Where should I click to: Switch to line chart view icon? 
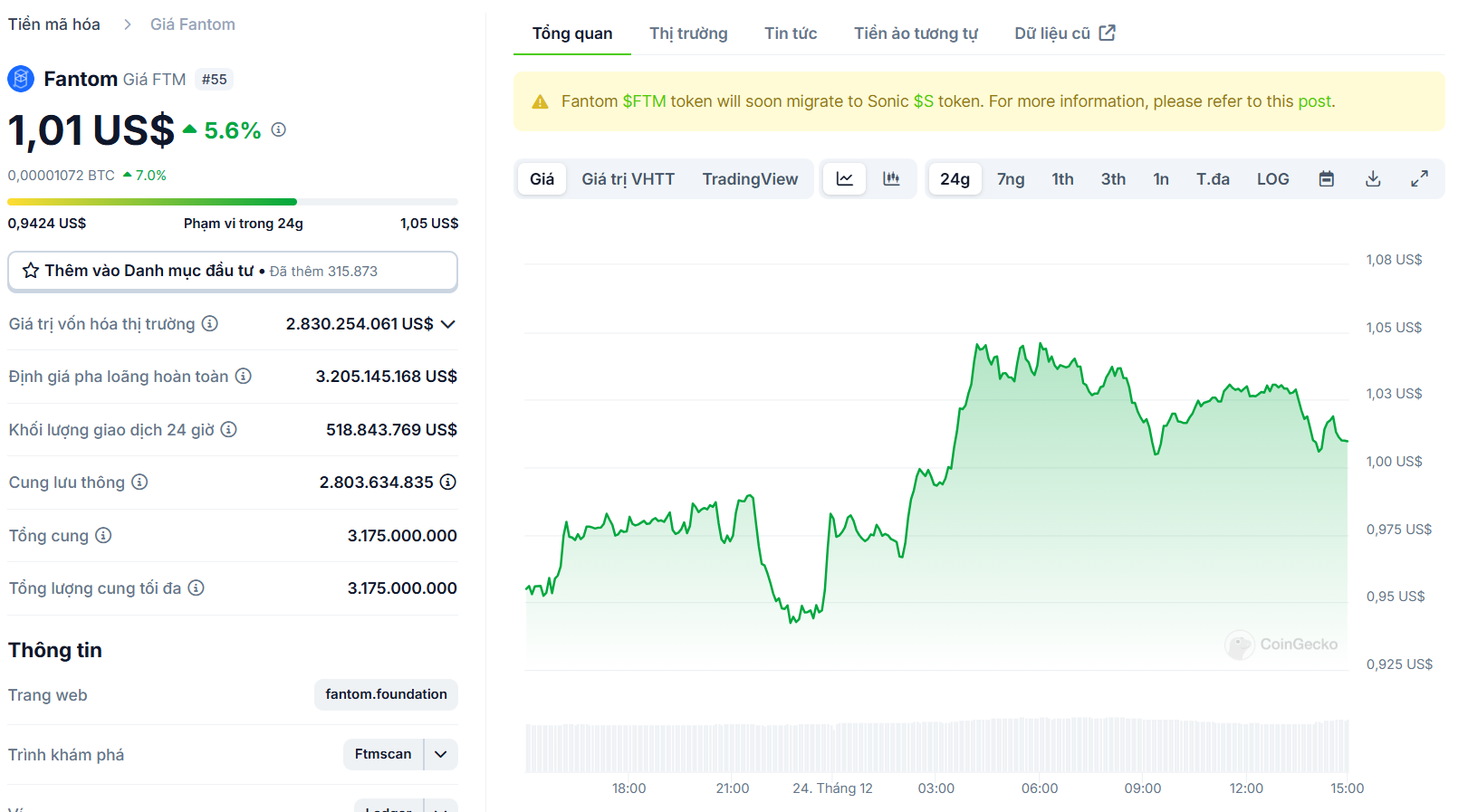pyautogui.click(x=845, y=178)
